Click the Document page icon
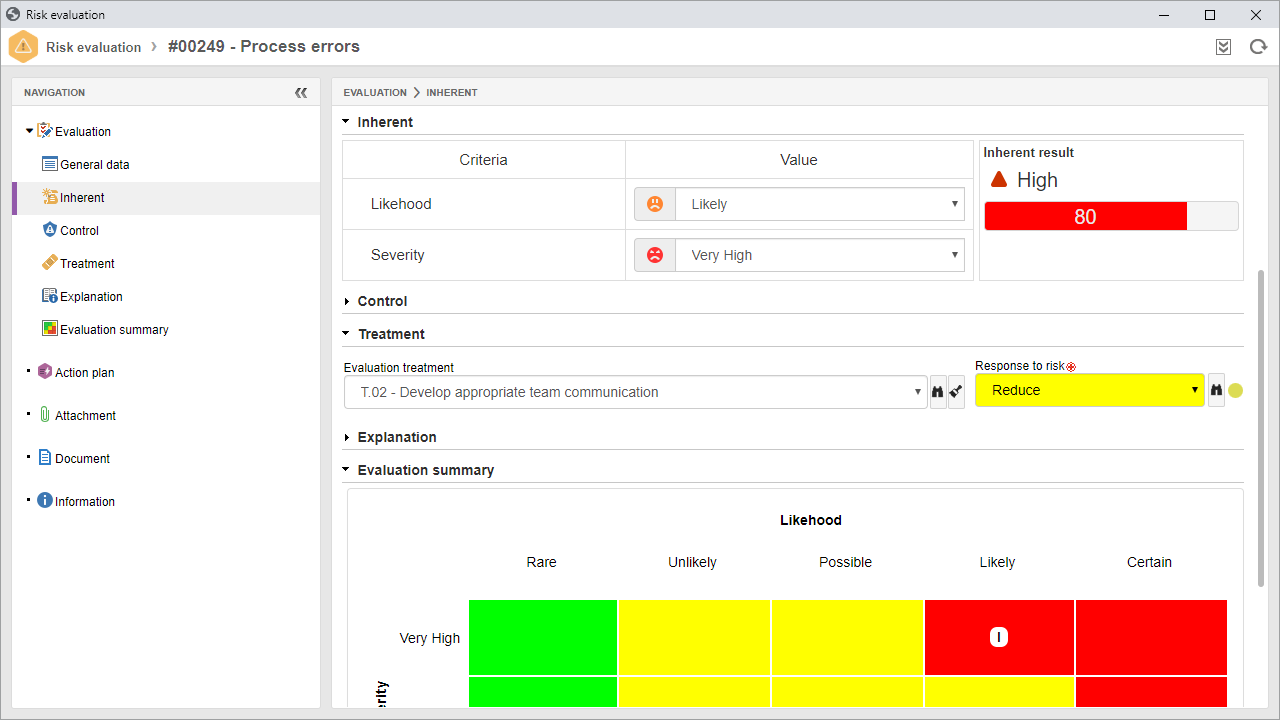 [x=45, y=458]
